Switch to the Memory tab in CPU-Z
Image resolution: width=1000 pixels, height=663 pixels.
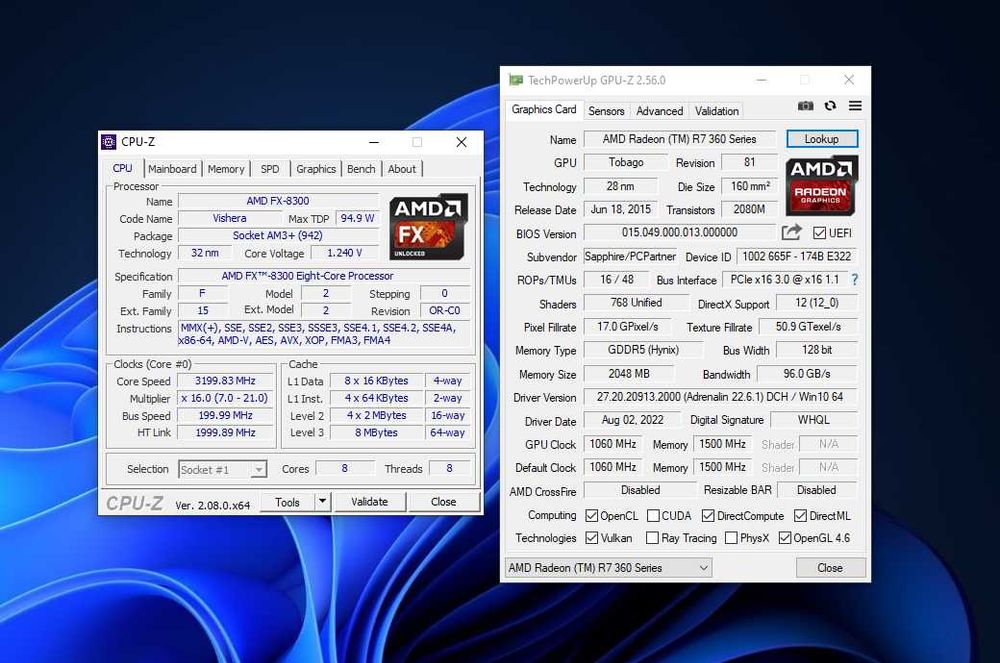pyautogui.click(x=226, y=169)
